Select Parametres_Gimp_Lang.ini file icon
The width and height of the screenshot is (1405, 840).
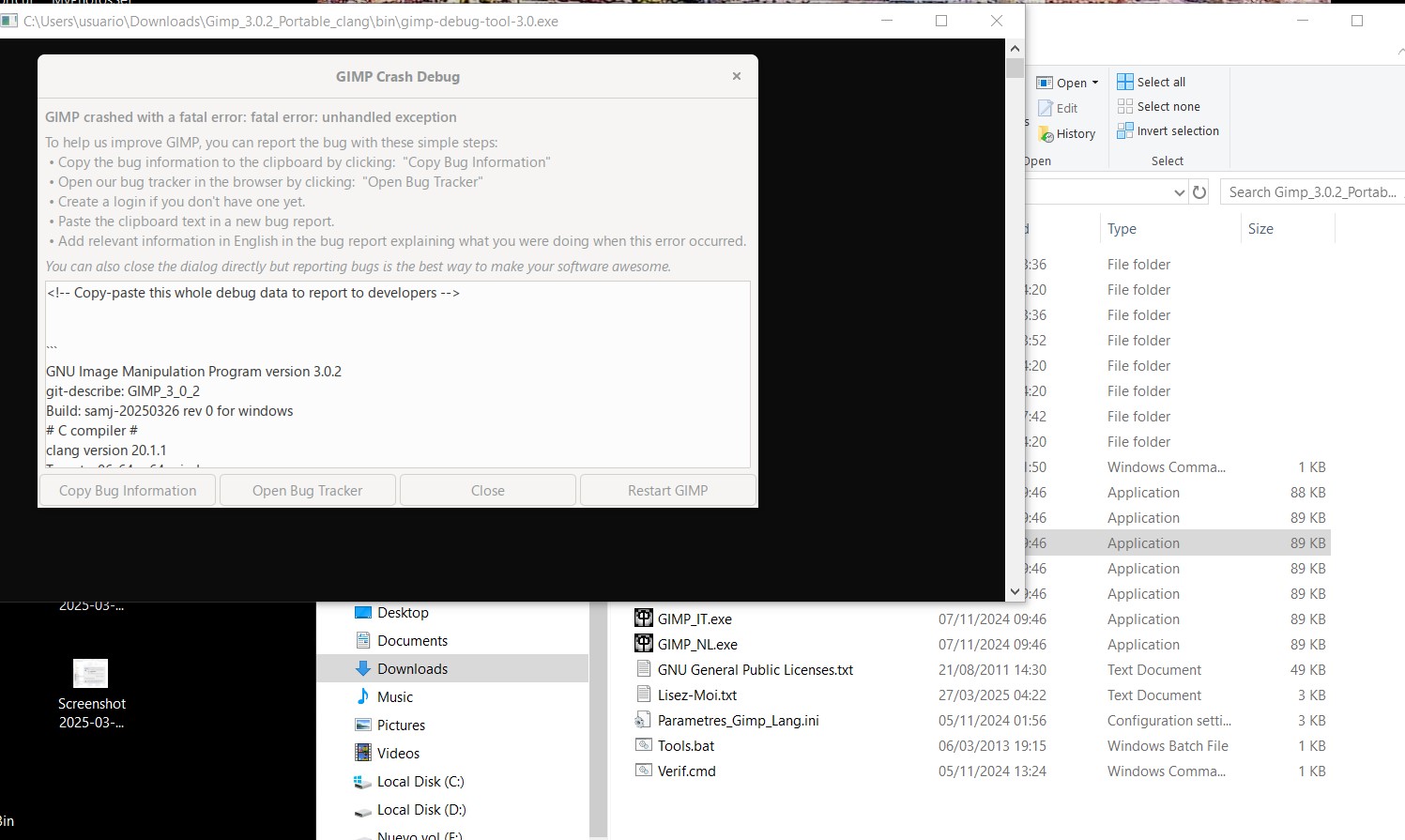(x=643, y=720)
